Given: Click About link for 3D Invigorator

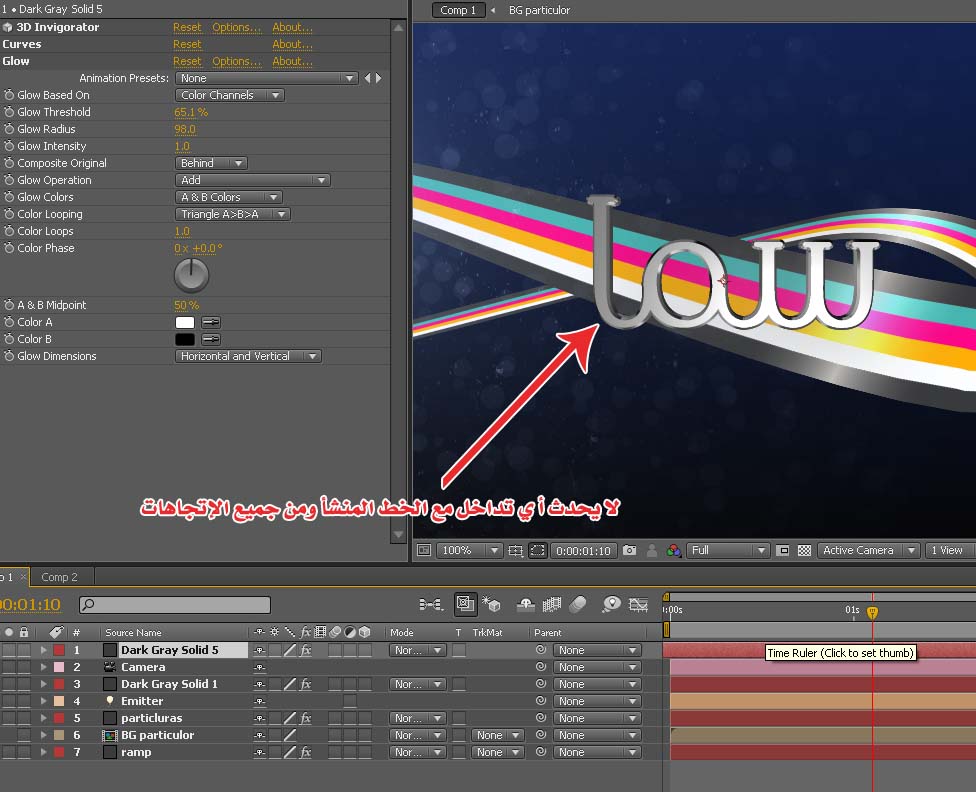Looking at the screenshot, I should (292, 27).
